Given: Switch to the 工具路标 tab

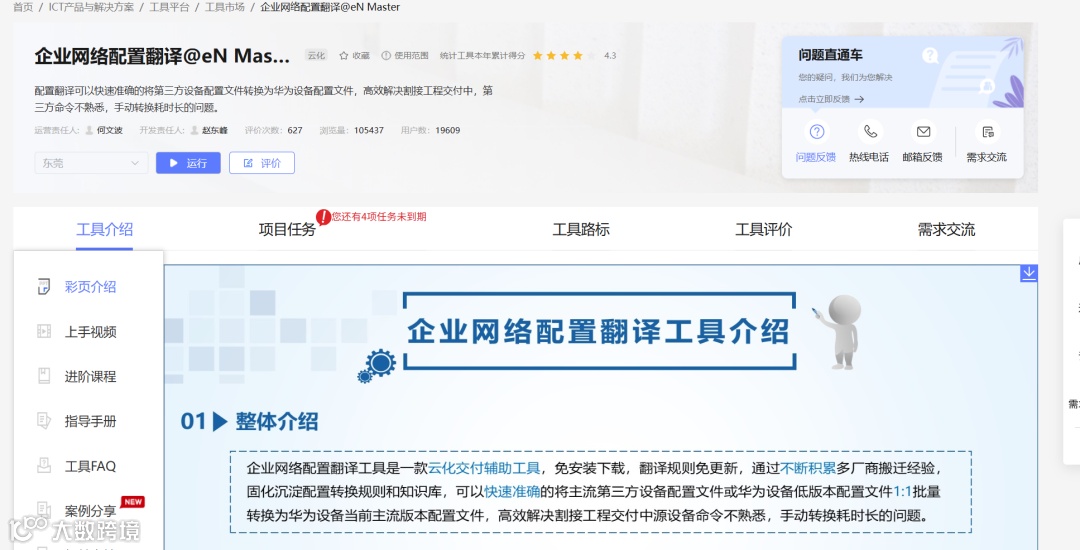Looking at the screenshot, I should tap(581, 229).
